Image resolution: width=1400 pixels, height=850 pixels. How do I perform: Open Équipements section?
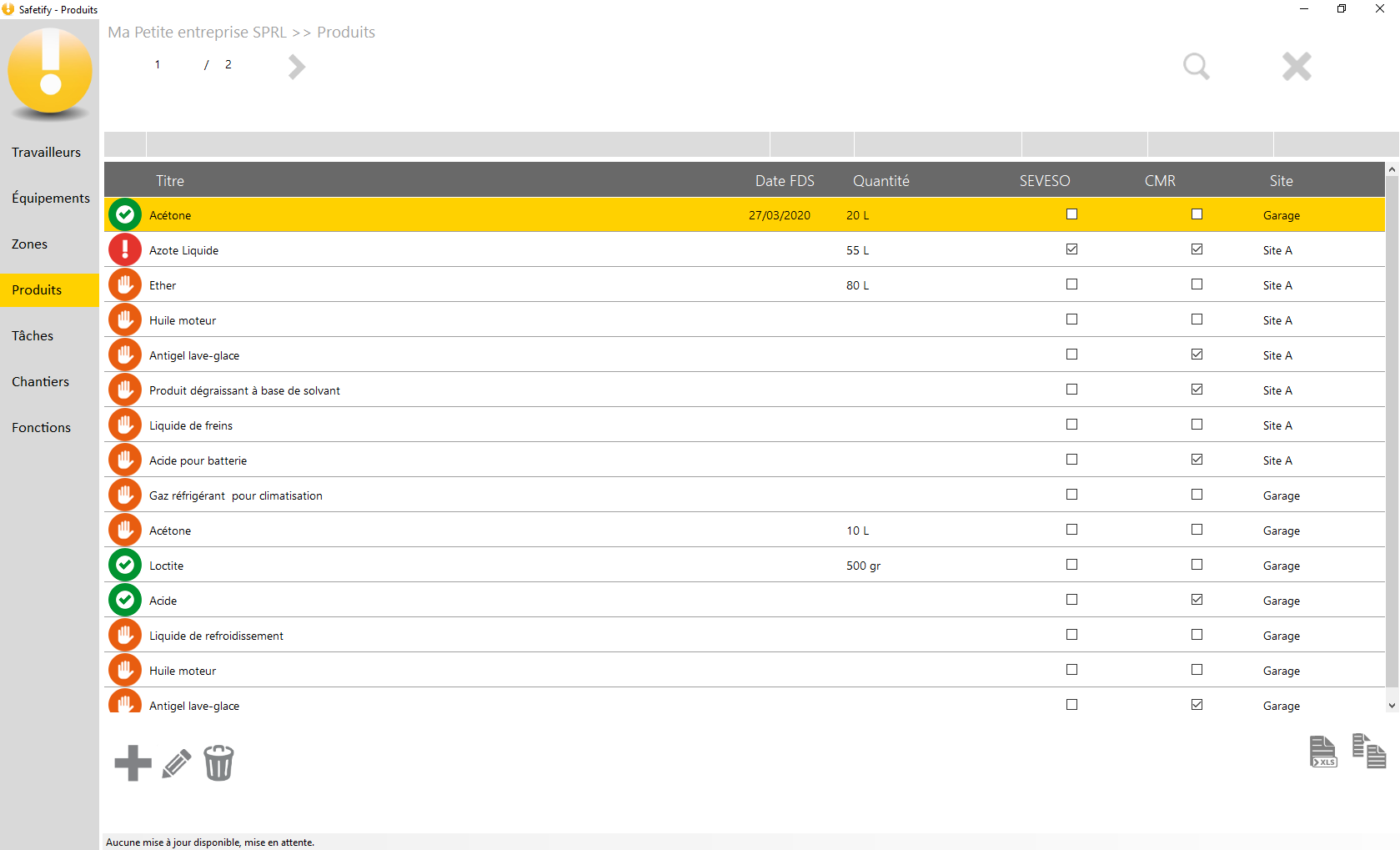click(49, 199)
